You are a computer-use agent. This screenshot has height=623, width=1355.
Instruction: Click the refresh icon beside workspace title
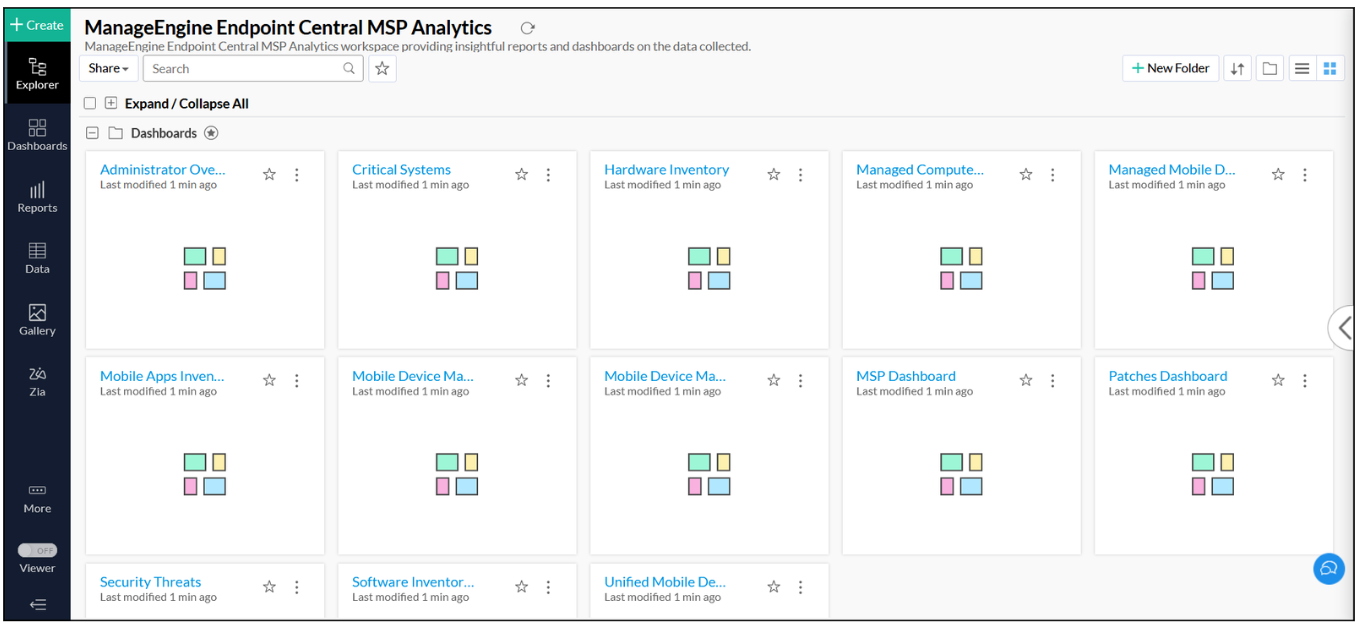coord(528,28)
